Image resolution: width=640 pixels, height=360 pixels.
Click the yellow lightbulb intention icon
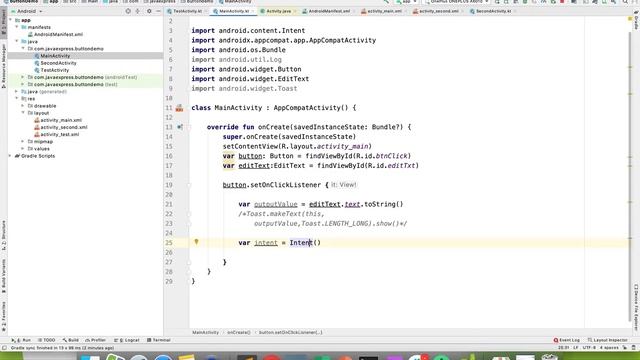pos(196,242)
